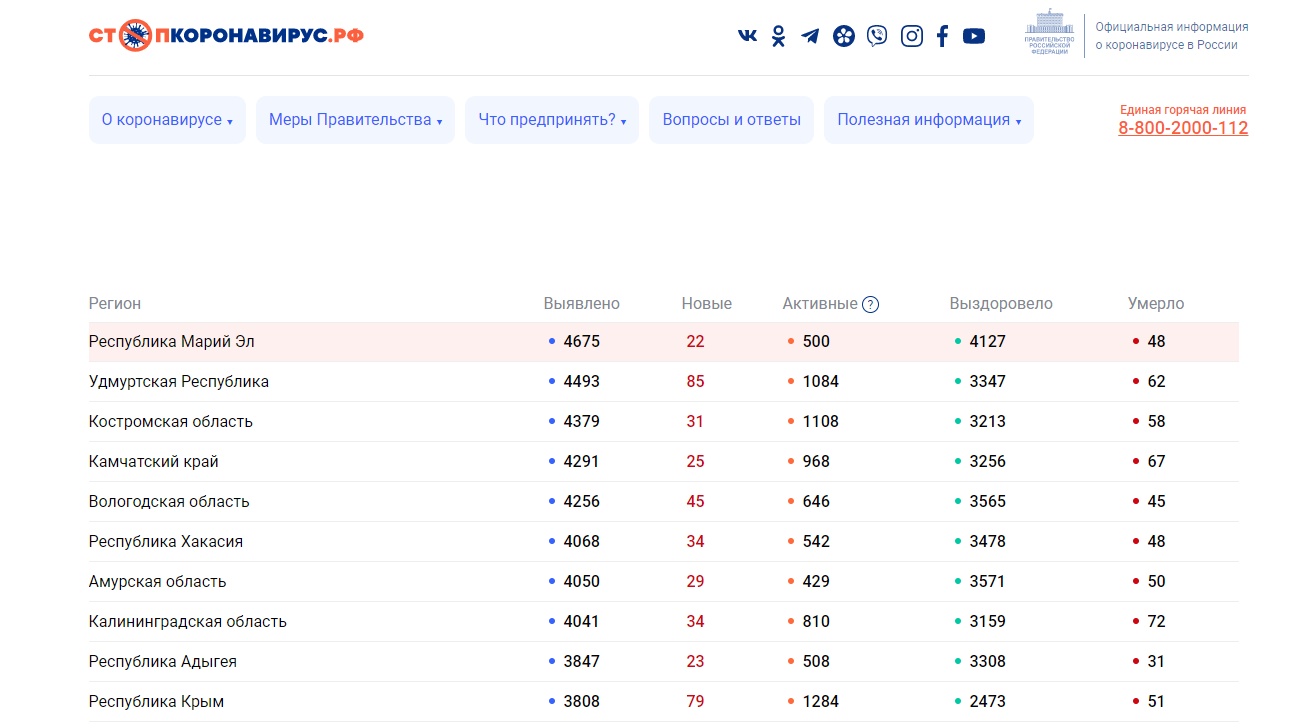Click the Выявлено column header
The image size is (1289, 728).
(x=581, y=304)
